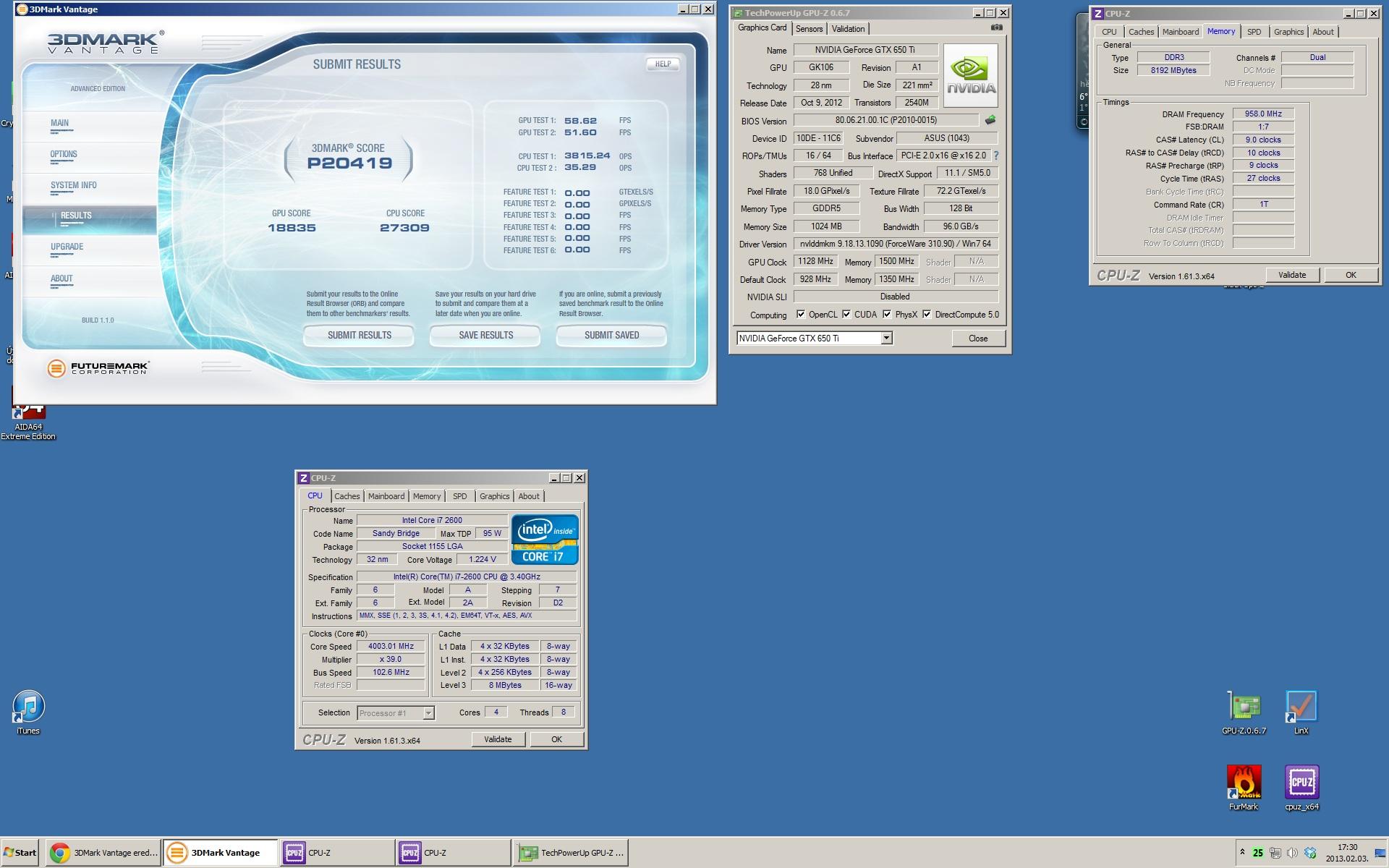The image size is (1389, 868).
Task: Click OK in the Memory CPU-Z window
Action: coord(1350,275)
